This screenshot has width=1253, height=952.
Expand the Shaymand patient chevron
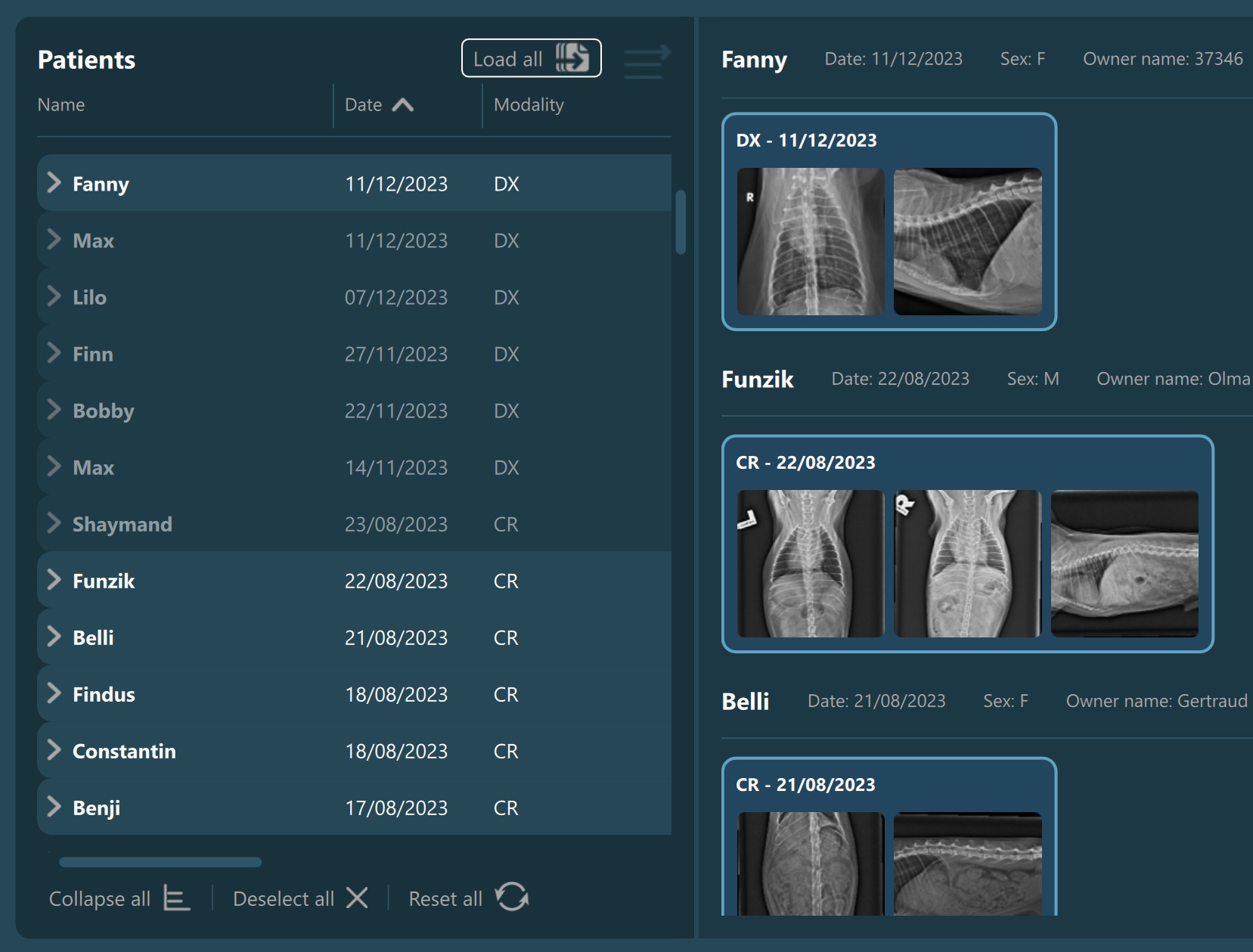54,523
